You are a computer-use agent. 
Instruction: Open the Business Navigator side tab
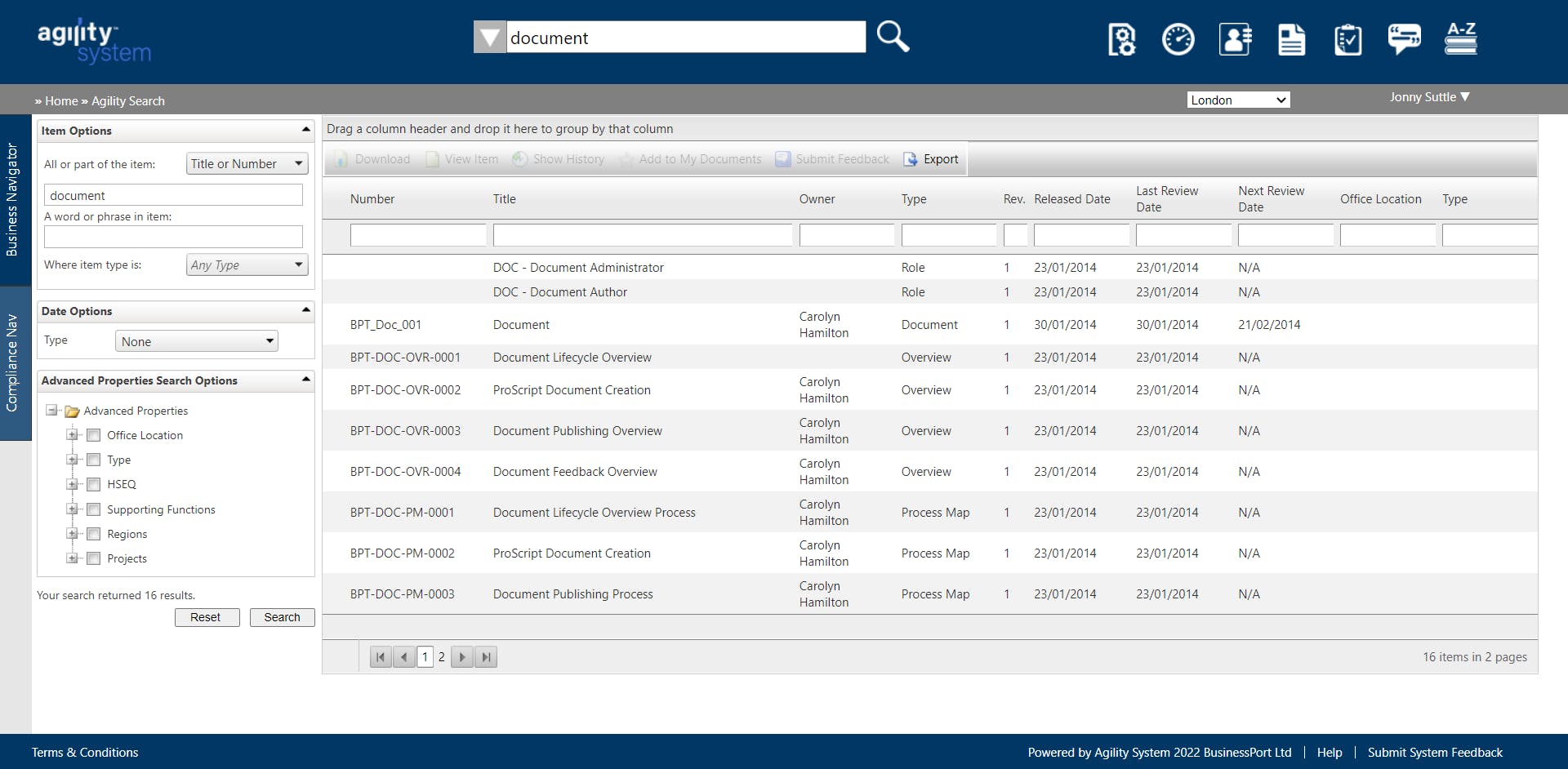click(12, 200)
